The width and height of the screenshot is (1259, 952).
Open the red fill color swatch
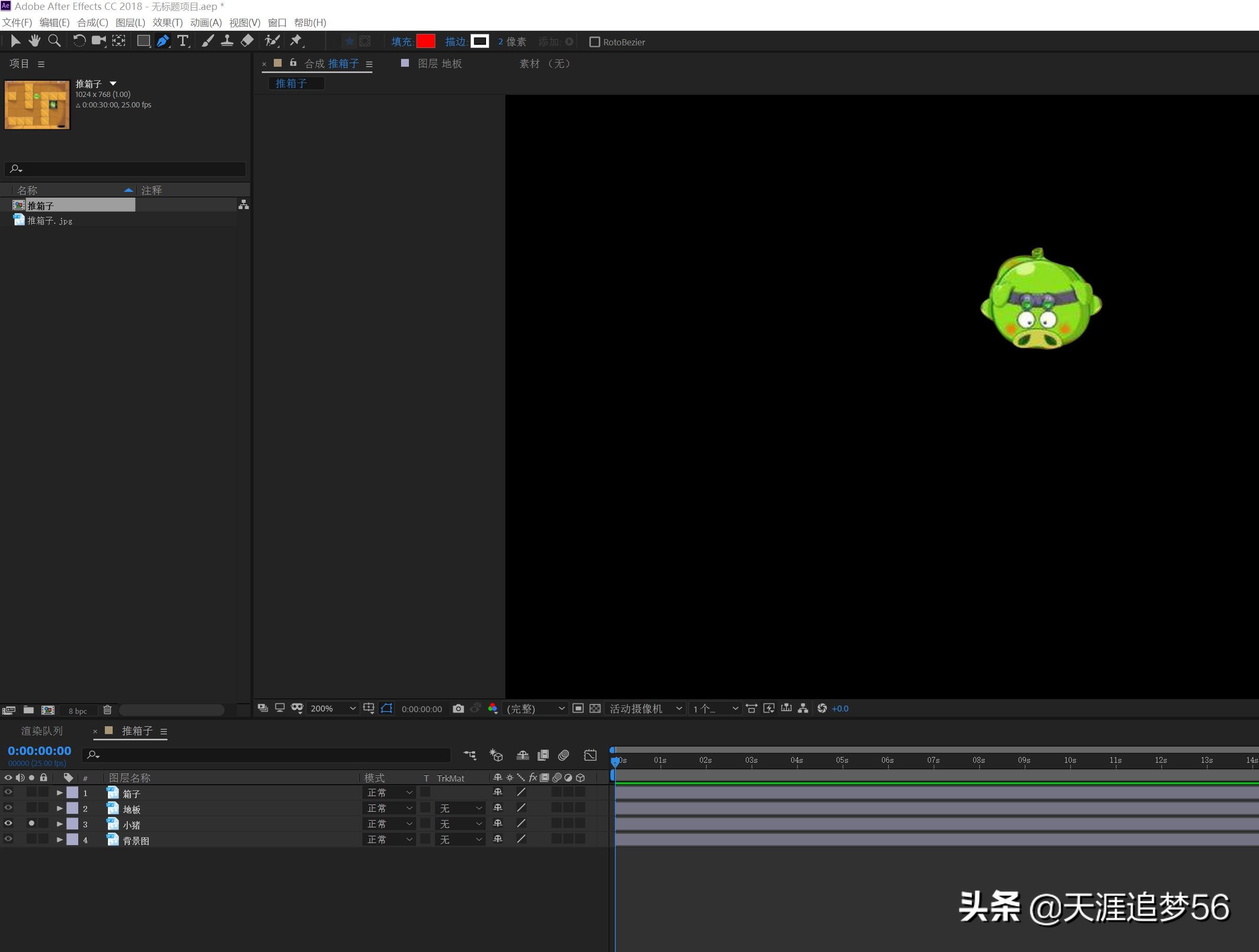point(426,42)
